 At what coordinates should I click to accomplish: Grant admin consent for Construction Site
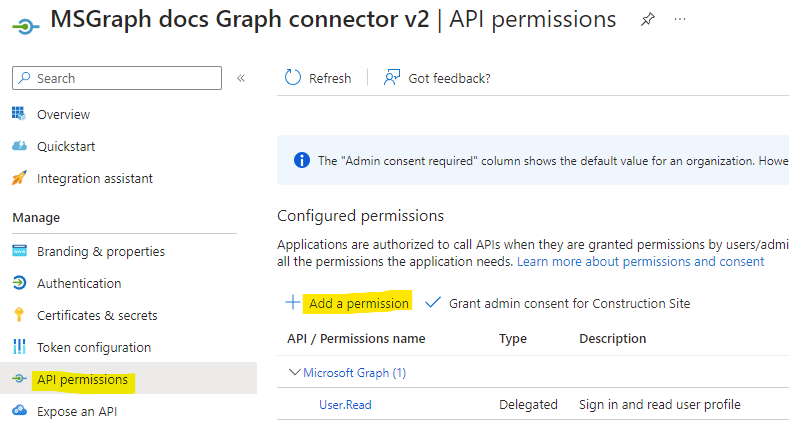tap(569, 303)
